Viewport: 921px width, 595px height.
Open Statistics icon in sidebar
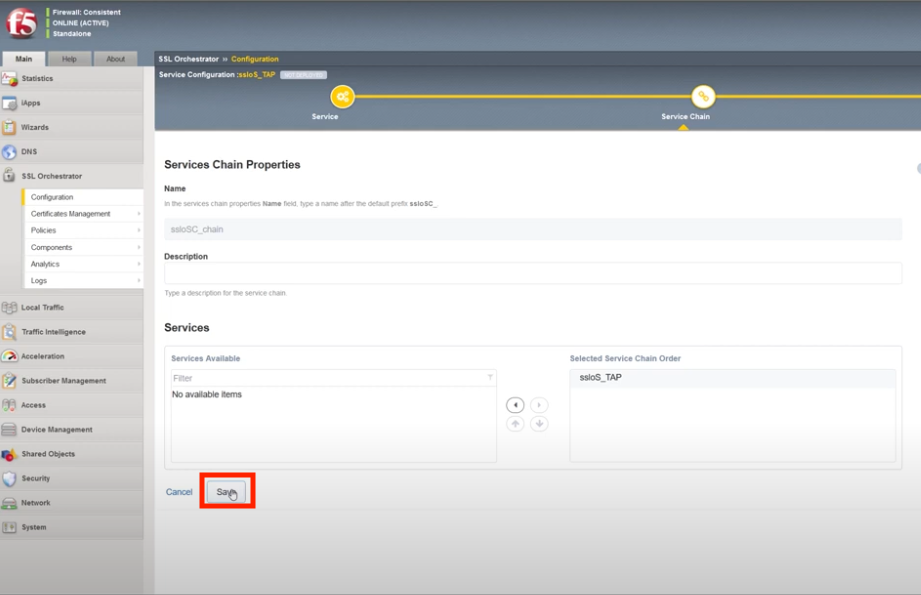coord(9,78)
